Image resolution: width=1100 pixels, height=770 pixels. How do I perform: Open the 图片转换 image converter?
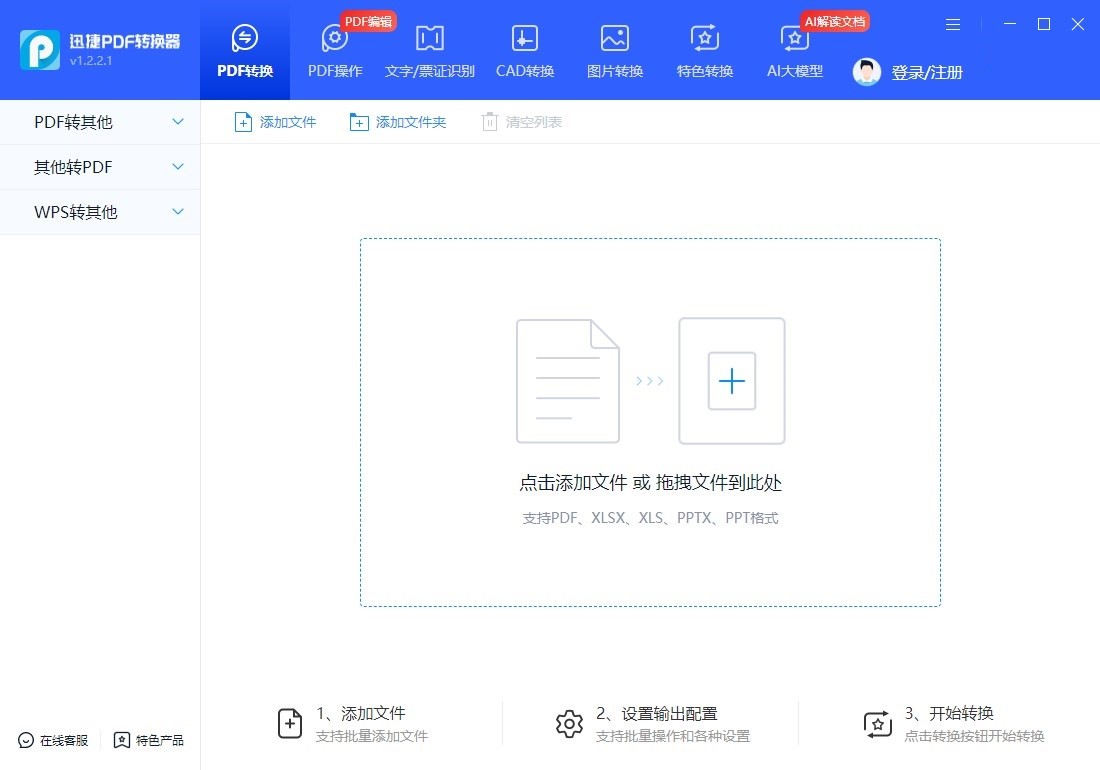614,50
